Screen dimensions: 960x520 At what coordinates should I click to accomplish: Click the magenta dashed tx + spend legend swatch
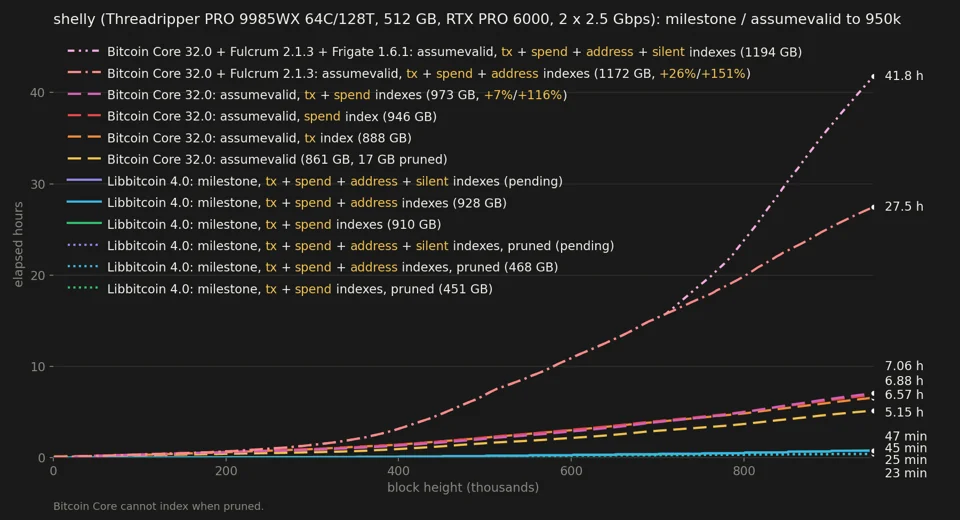84,95
